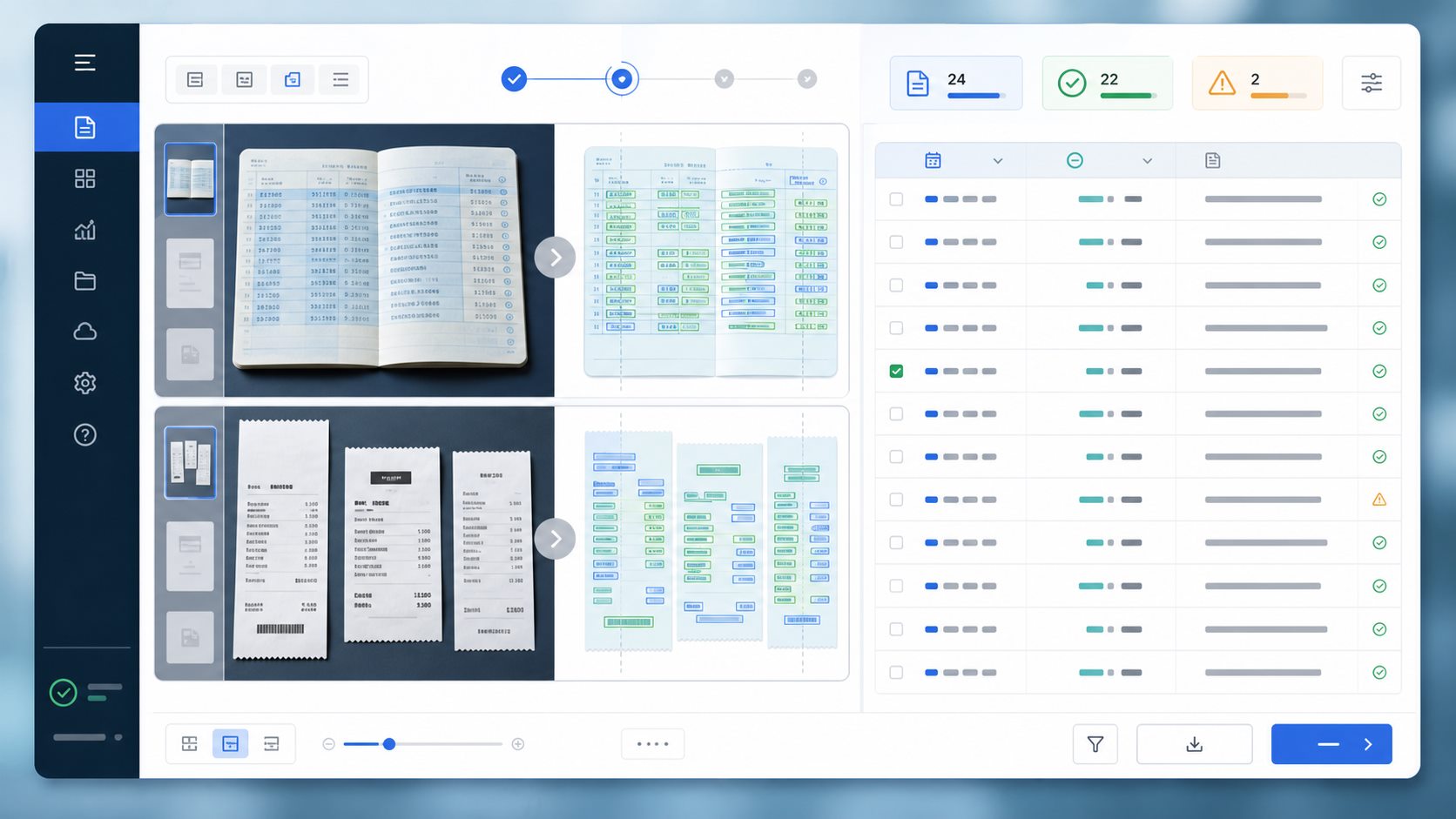The height and width of the screenshot is (819, 1456).
Task: Select the highlighted split layout icon
Action: coord(230,744)
